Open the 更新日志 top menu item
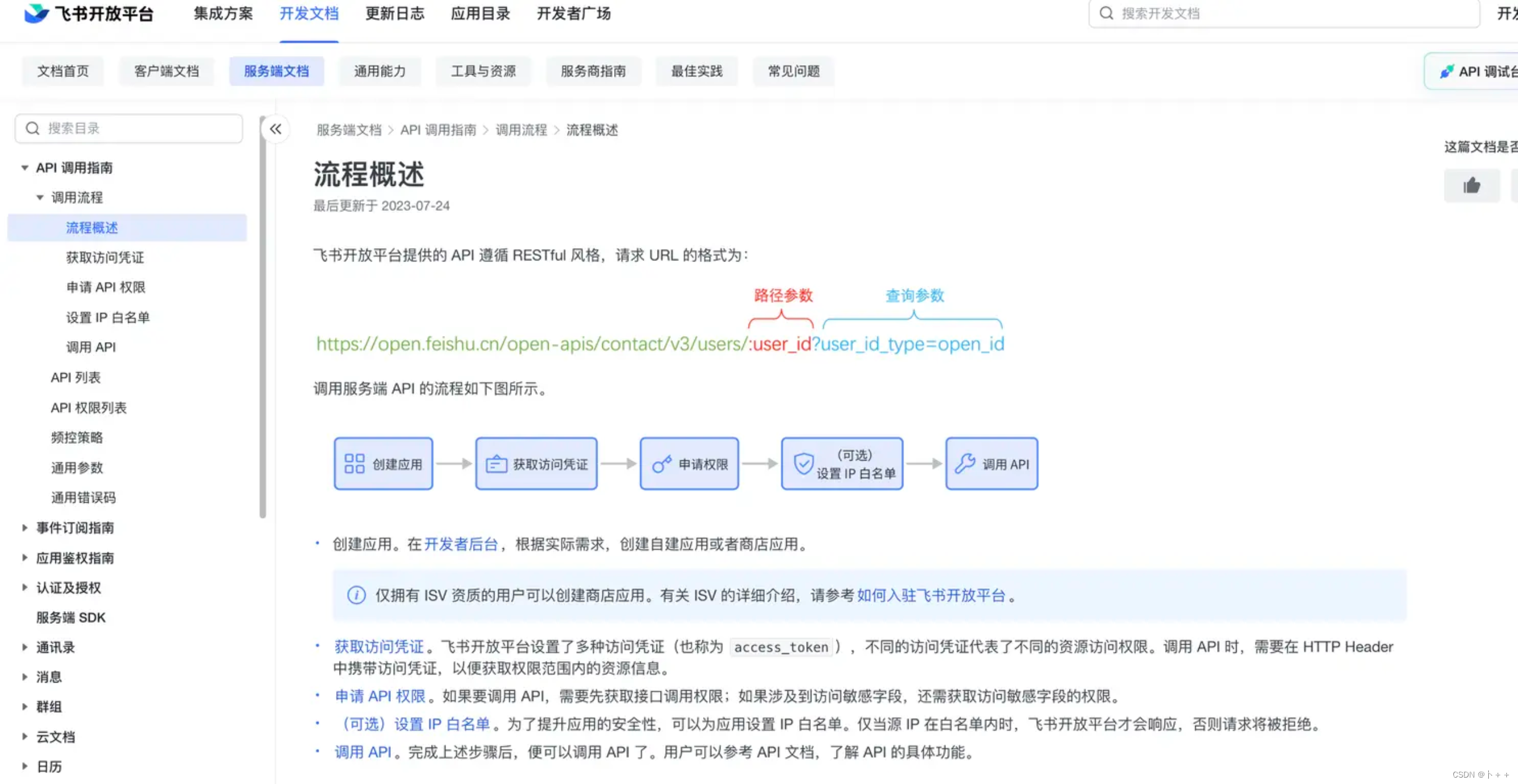 (394, 13)
